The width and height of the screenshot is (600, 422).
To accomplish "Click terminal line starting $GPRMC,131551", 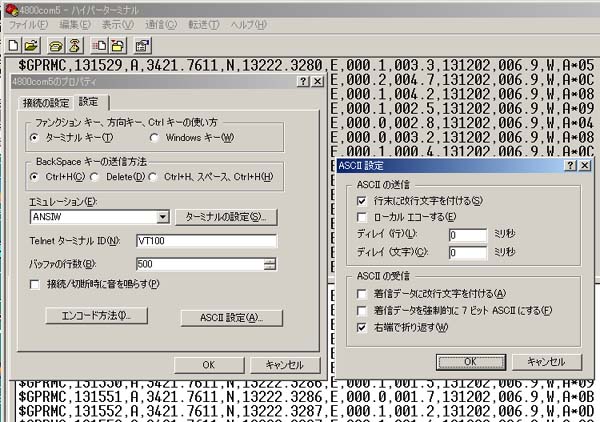I will tap(306, 397).
